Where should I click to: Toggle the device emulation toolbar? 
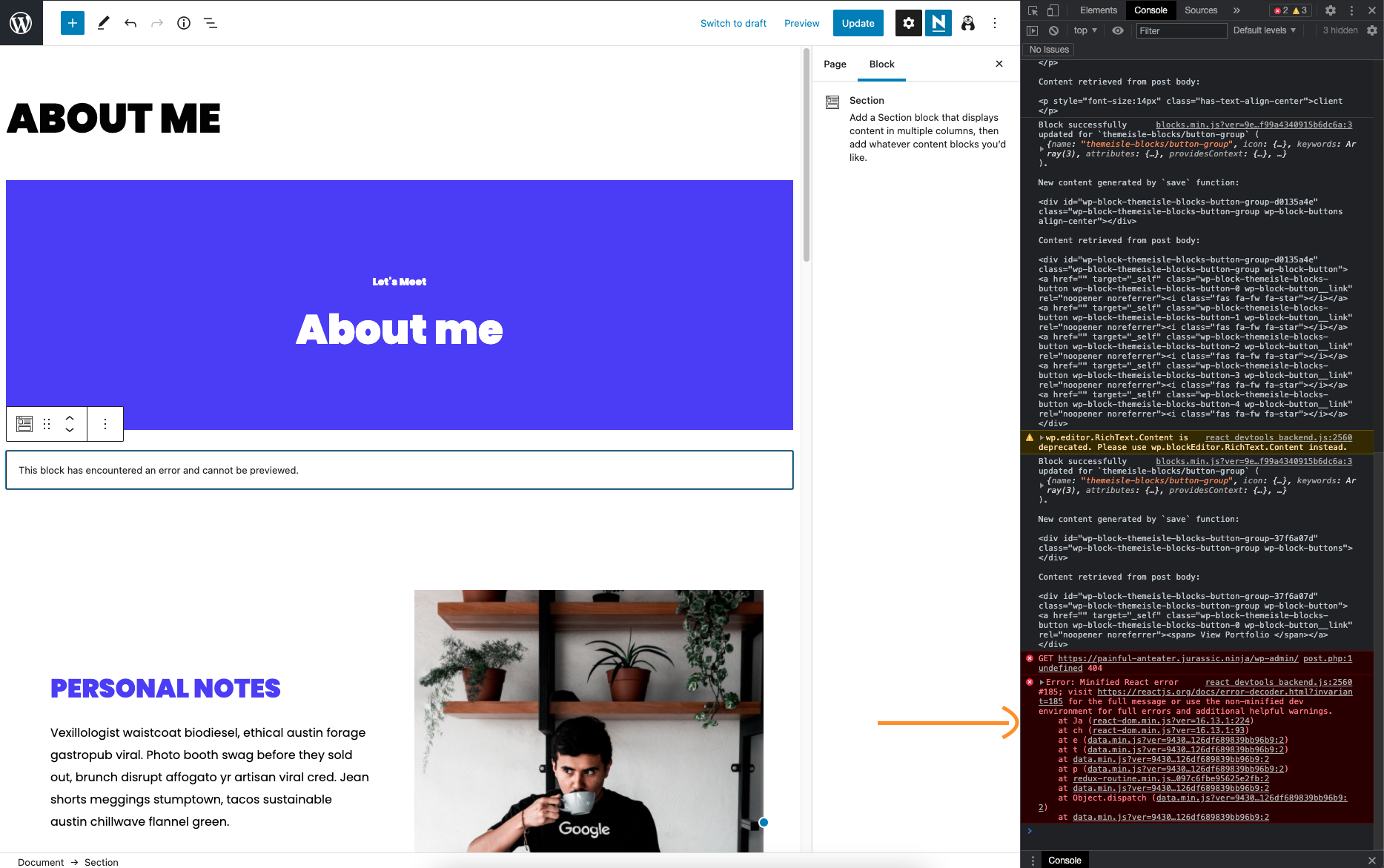[1053, 10]
